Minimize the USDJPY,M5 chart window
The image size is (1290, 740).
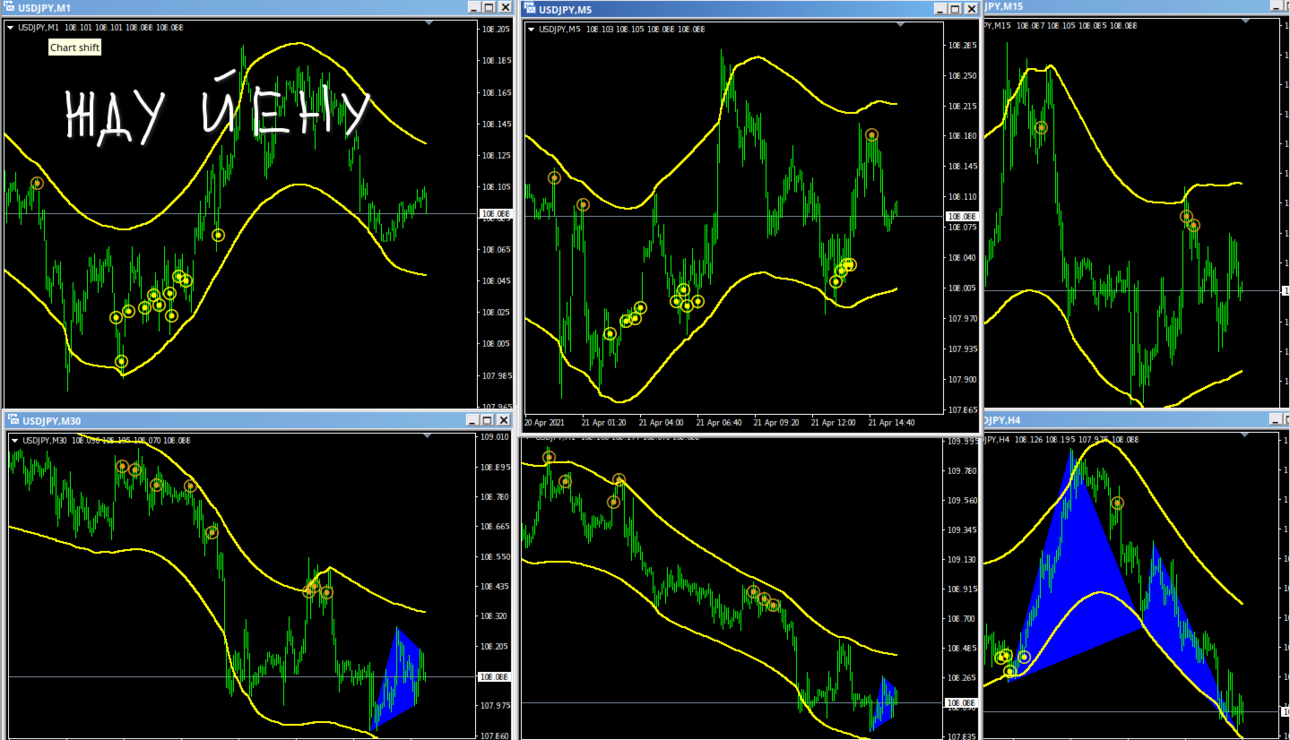click(x=940, y=9)
